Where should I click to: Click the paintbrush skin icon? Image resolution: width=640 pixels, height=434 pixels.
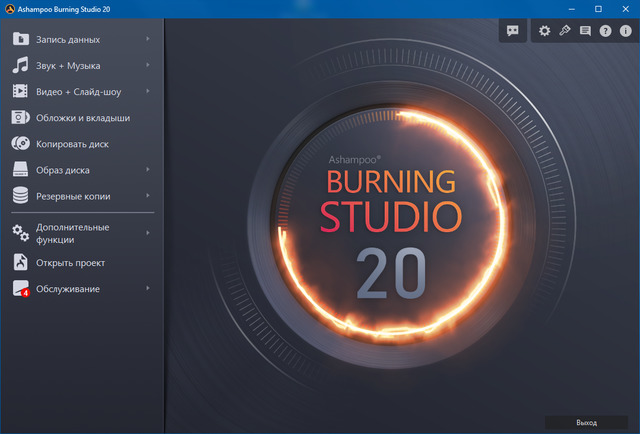565,31
